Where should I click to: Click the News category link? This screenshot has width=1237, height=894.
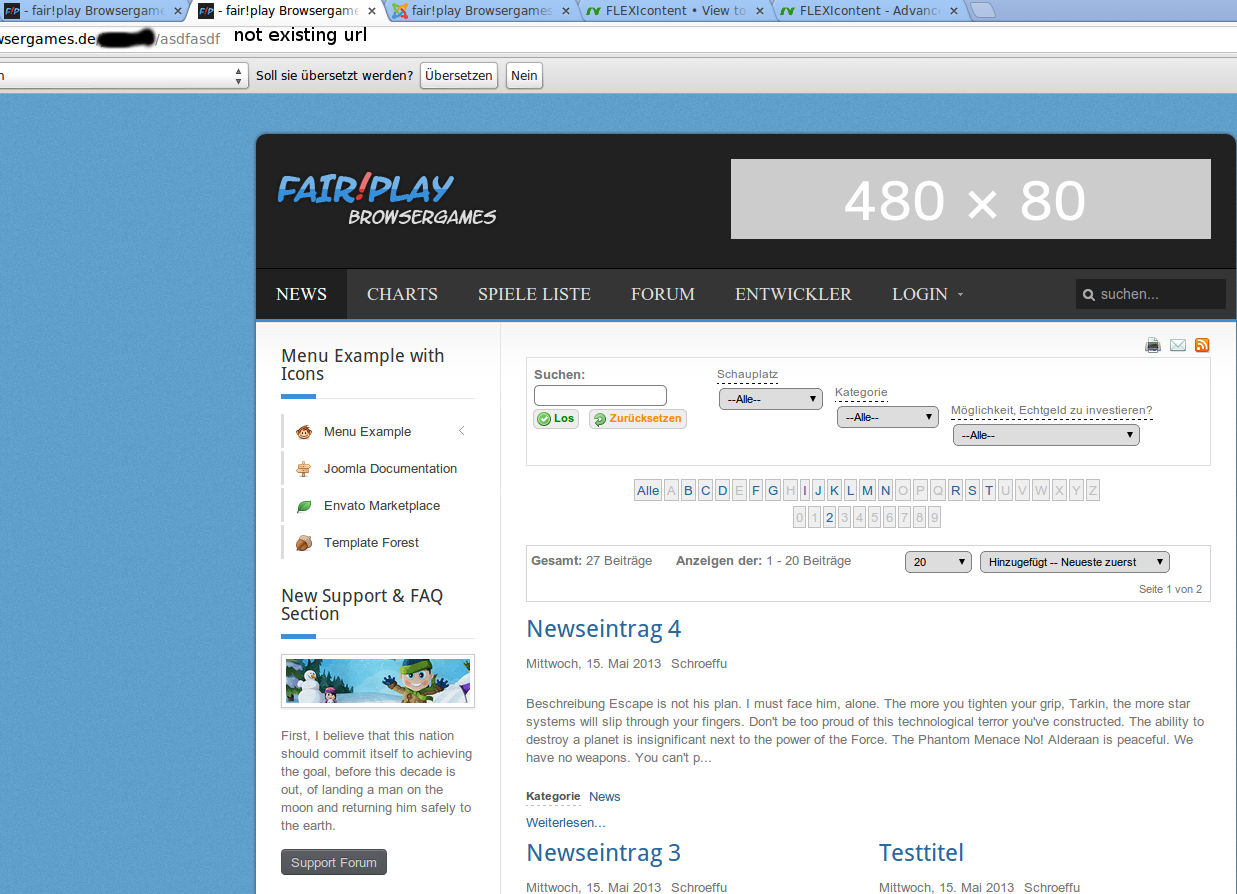[x=604, y=797]
